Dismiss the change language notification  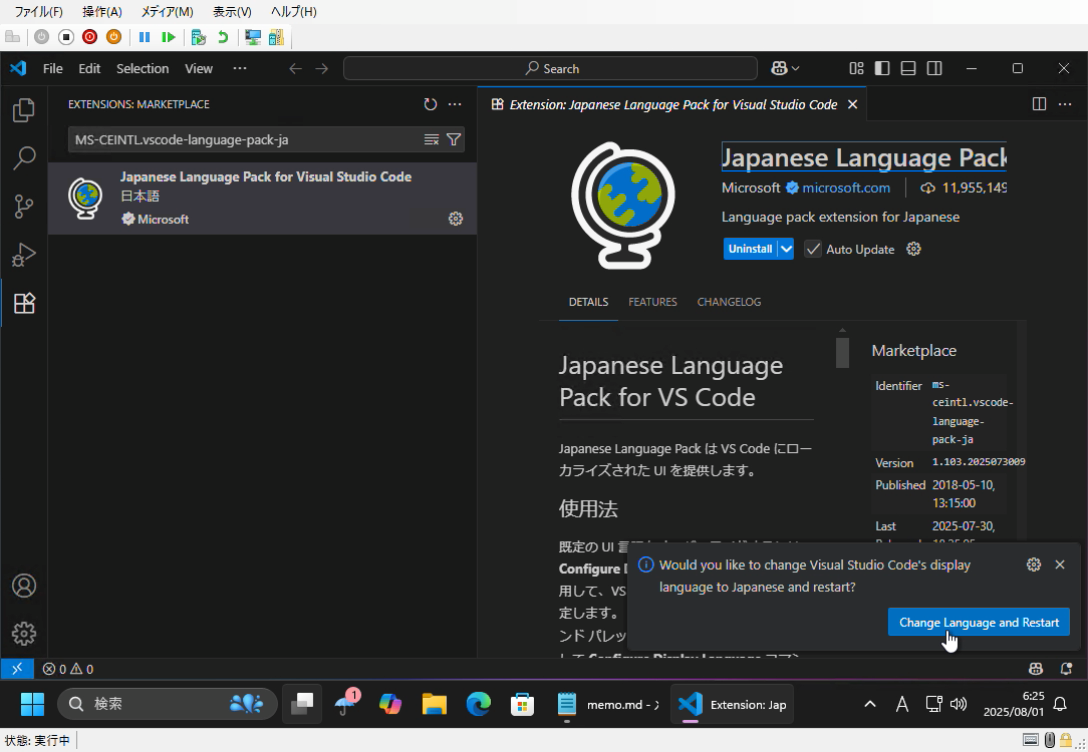(1060, 565)
